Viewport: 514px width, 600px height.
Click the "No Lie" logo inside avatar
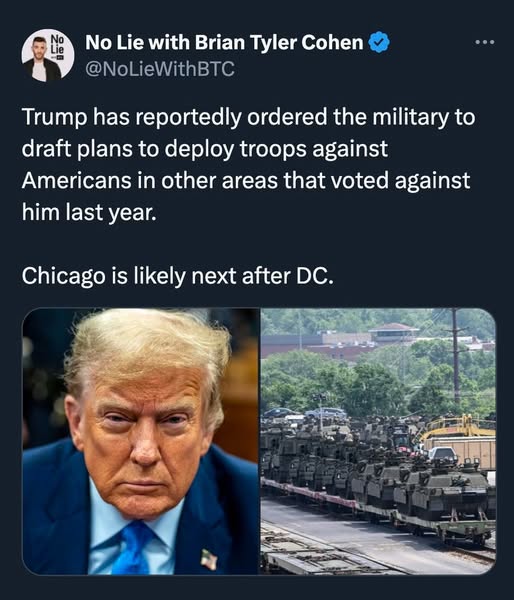pos(57,45)
